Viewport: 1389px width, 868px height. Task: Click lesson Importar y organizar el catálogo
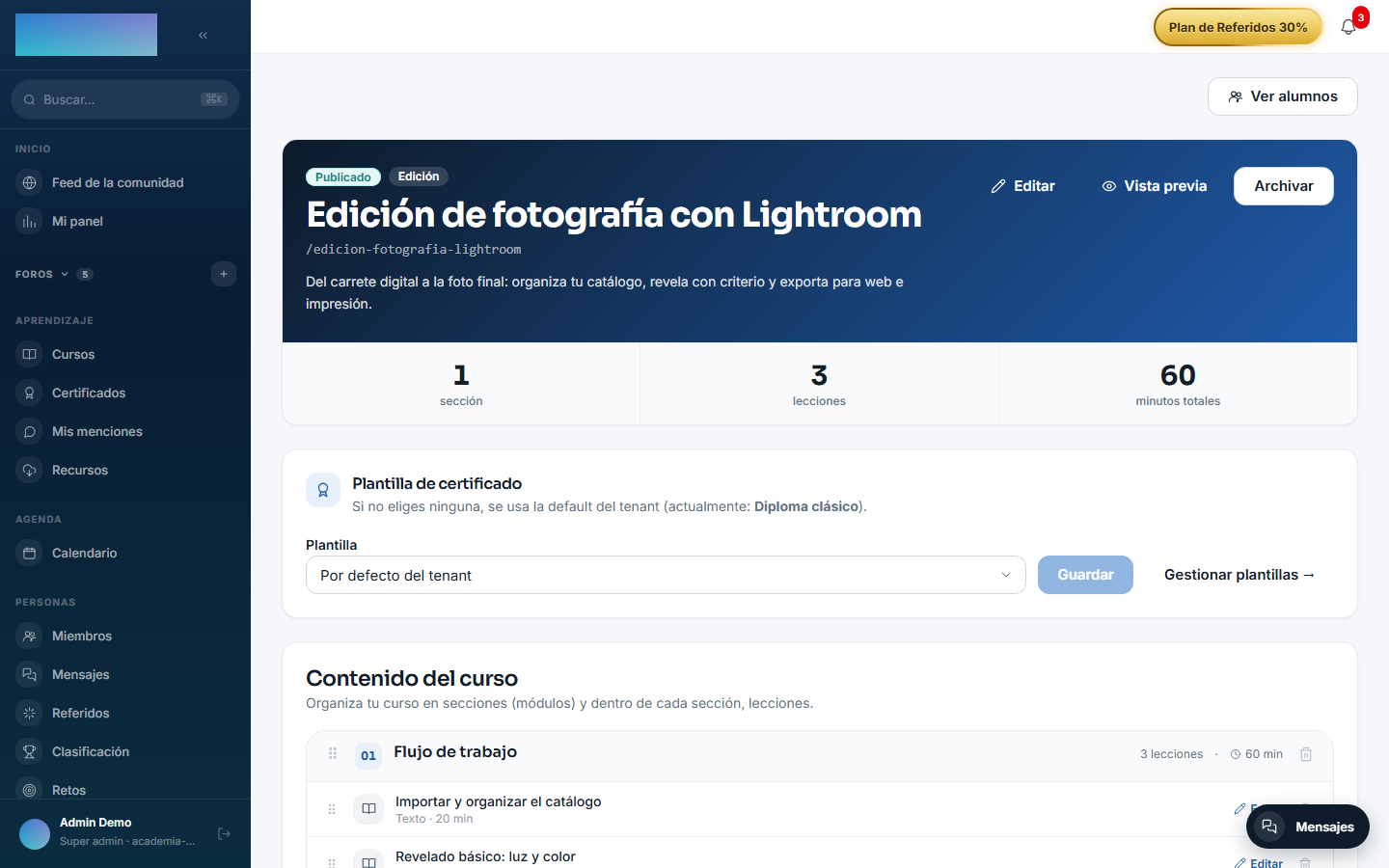(x=498, y=801)
